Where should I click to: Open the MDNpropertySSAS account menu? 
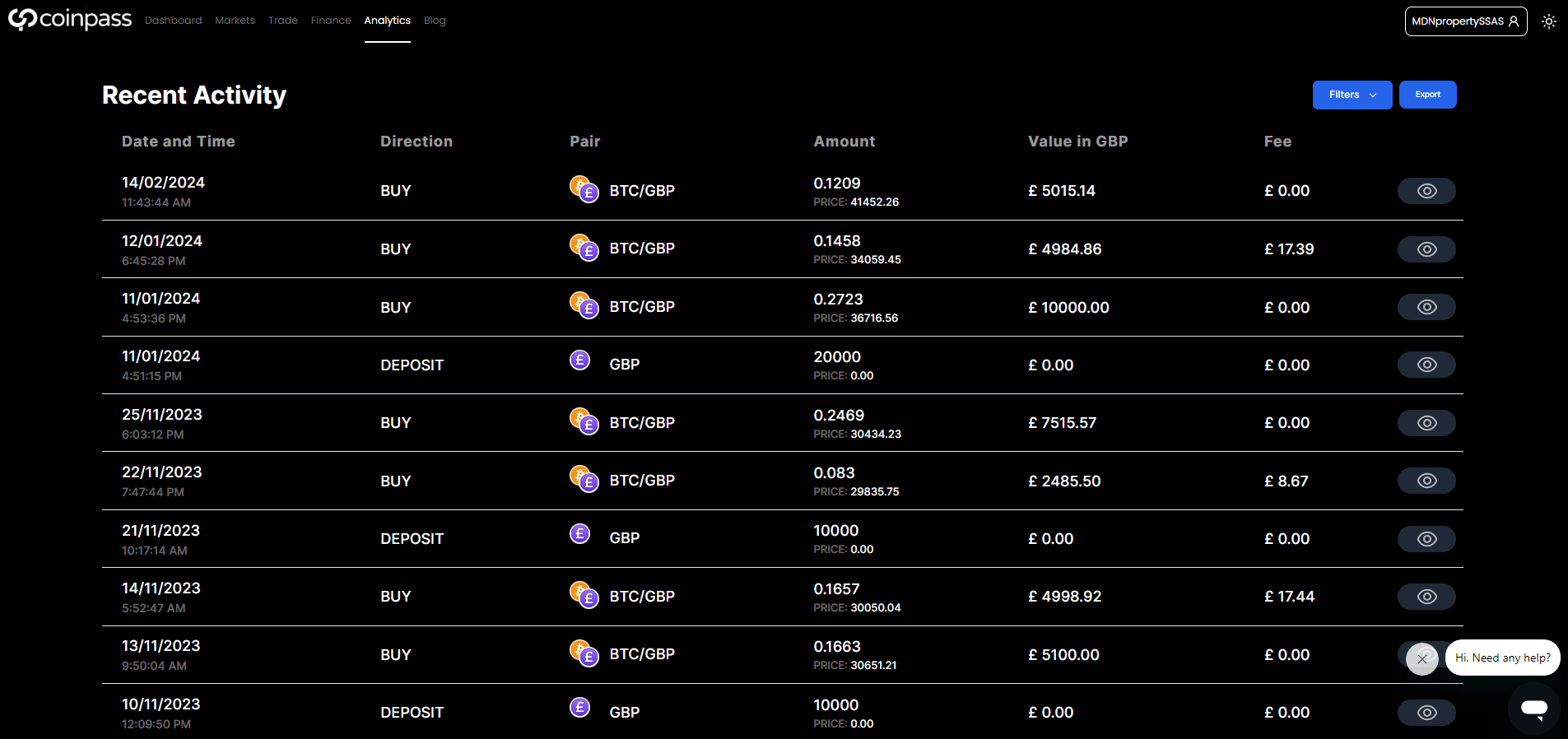click(x=1466, y=21)
